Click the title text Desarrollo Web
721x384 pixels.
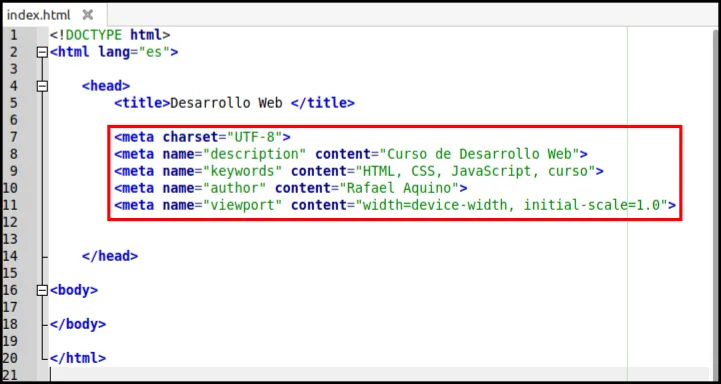point(226,103)
